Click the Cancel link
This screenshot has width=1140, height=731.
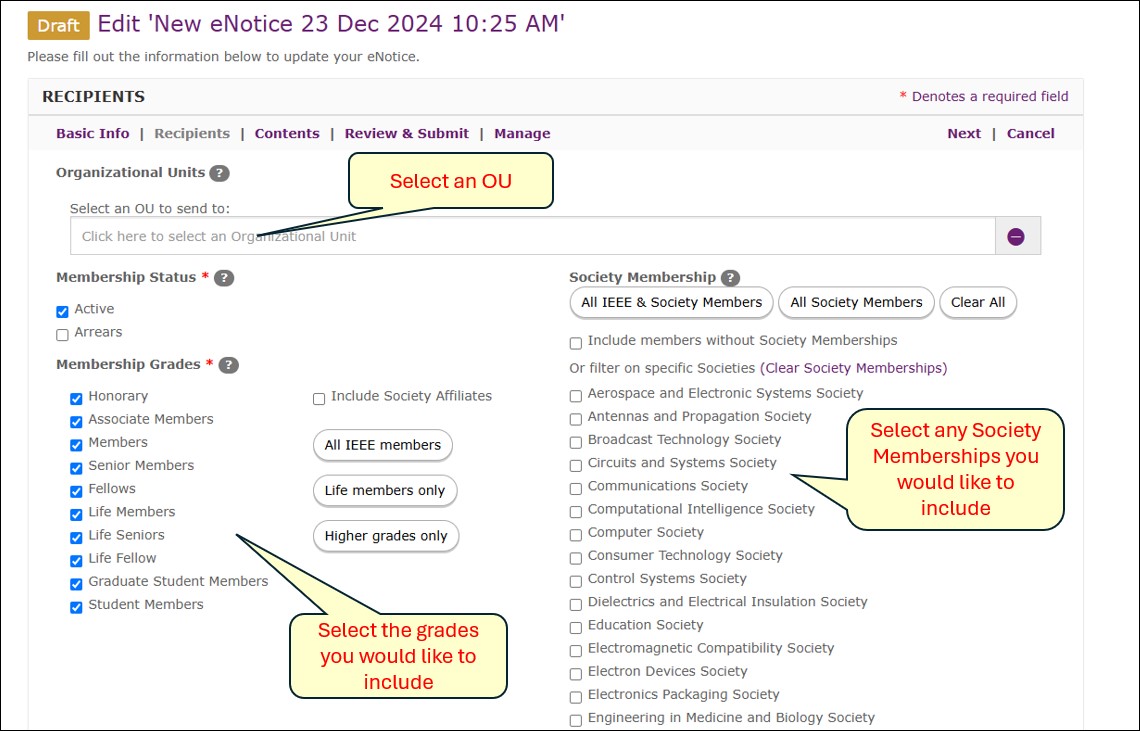coord(1030,133)
